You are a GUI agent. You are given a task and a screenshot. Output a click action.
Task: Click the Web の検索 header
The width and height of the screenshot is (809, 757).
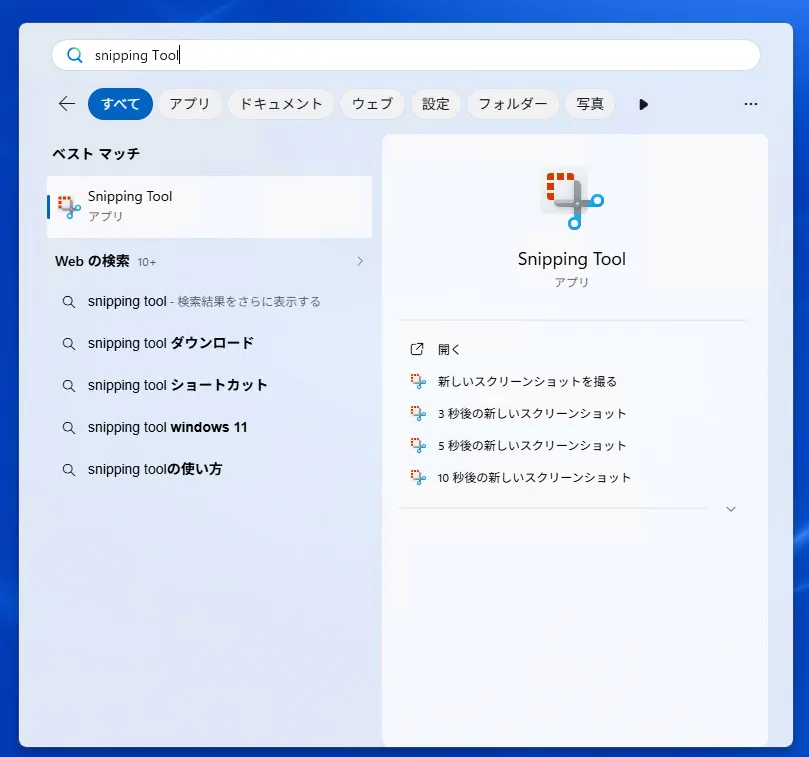coord(92,261)
